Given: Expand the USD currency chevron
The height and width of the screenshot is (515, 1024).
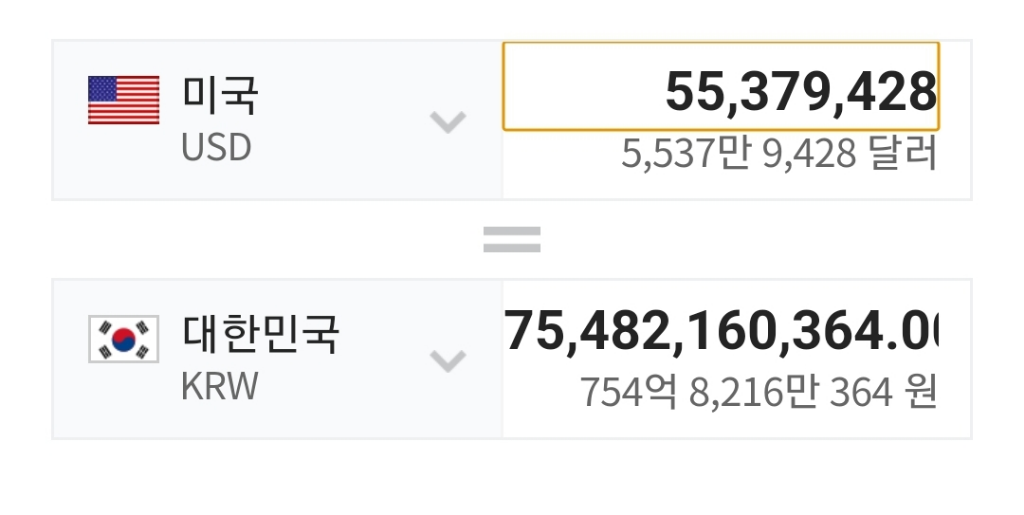Looking at the screenshot, I should click(447, 122).
